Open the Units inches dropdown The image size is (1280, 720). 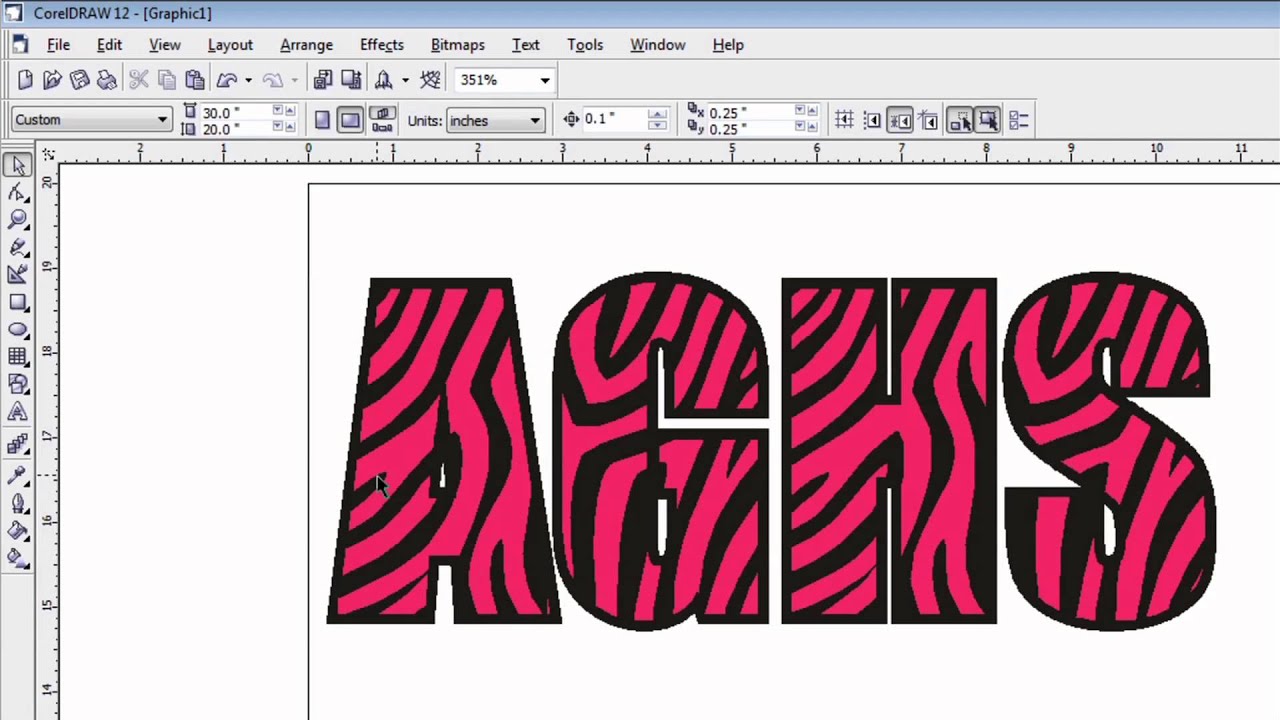[535, 121]
